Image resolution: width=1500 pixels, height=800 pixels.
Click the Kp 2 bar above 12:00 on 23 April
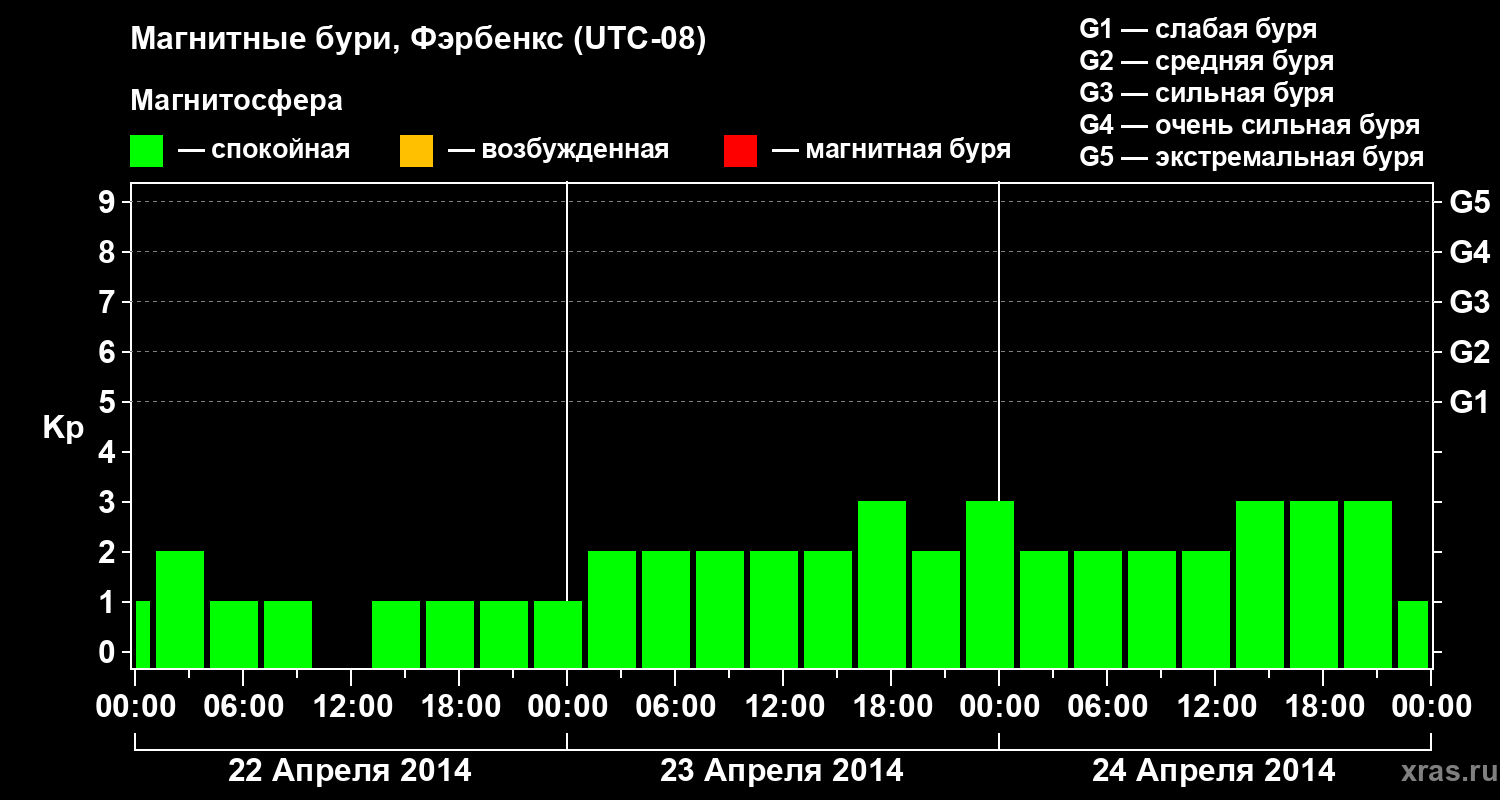coord(774,609)
